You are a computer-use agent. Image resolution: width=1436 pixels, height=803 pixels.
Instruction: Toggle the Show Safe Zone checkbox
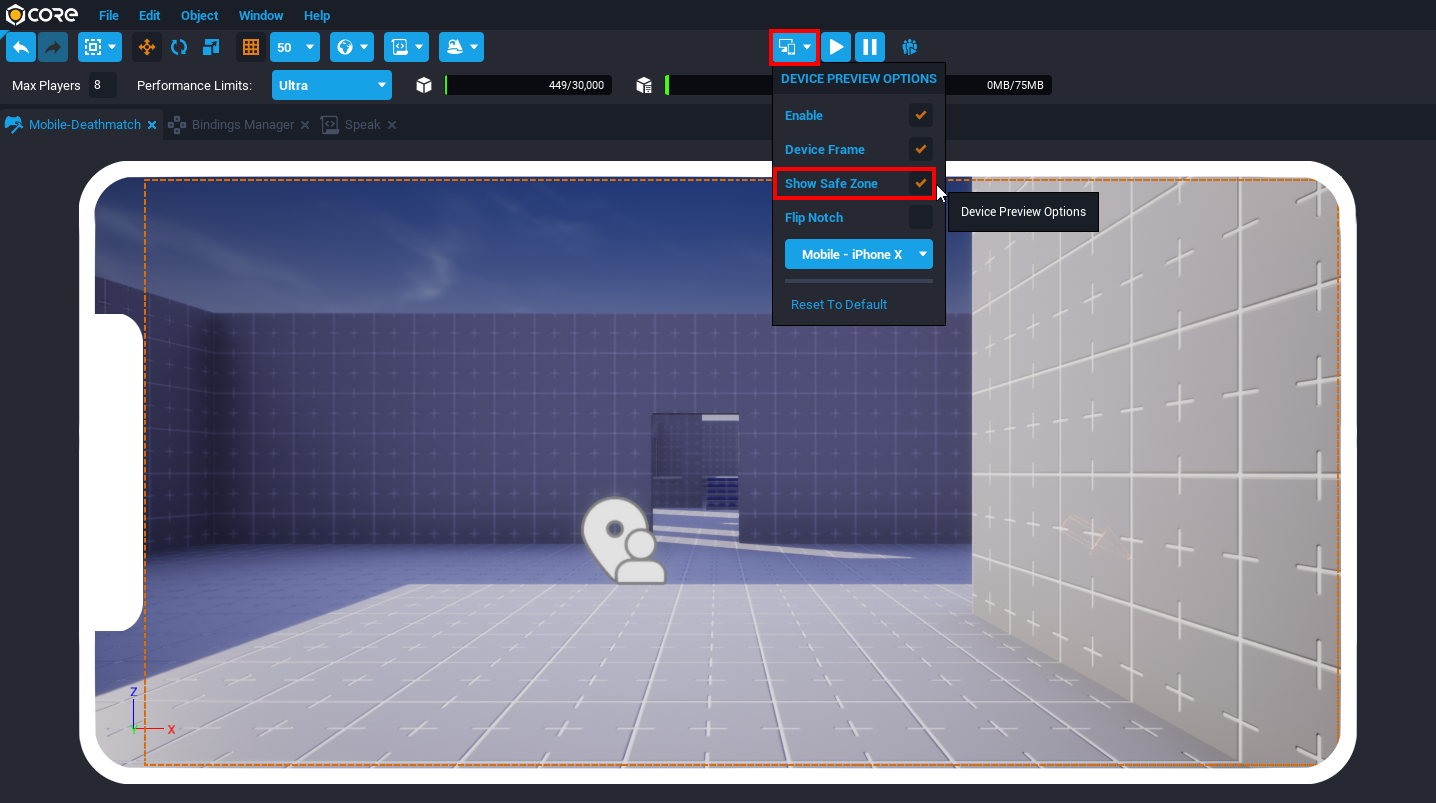point(920,183)
